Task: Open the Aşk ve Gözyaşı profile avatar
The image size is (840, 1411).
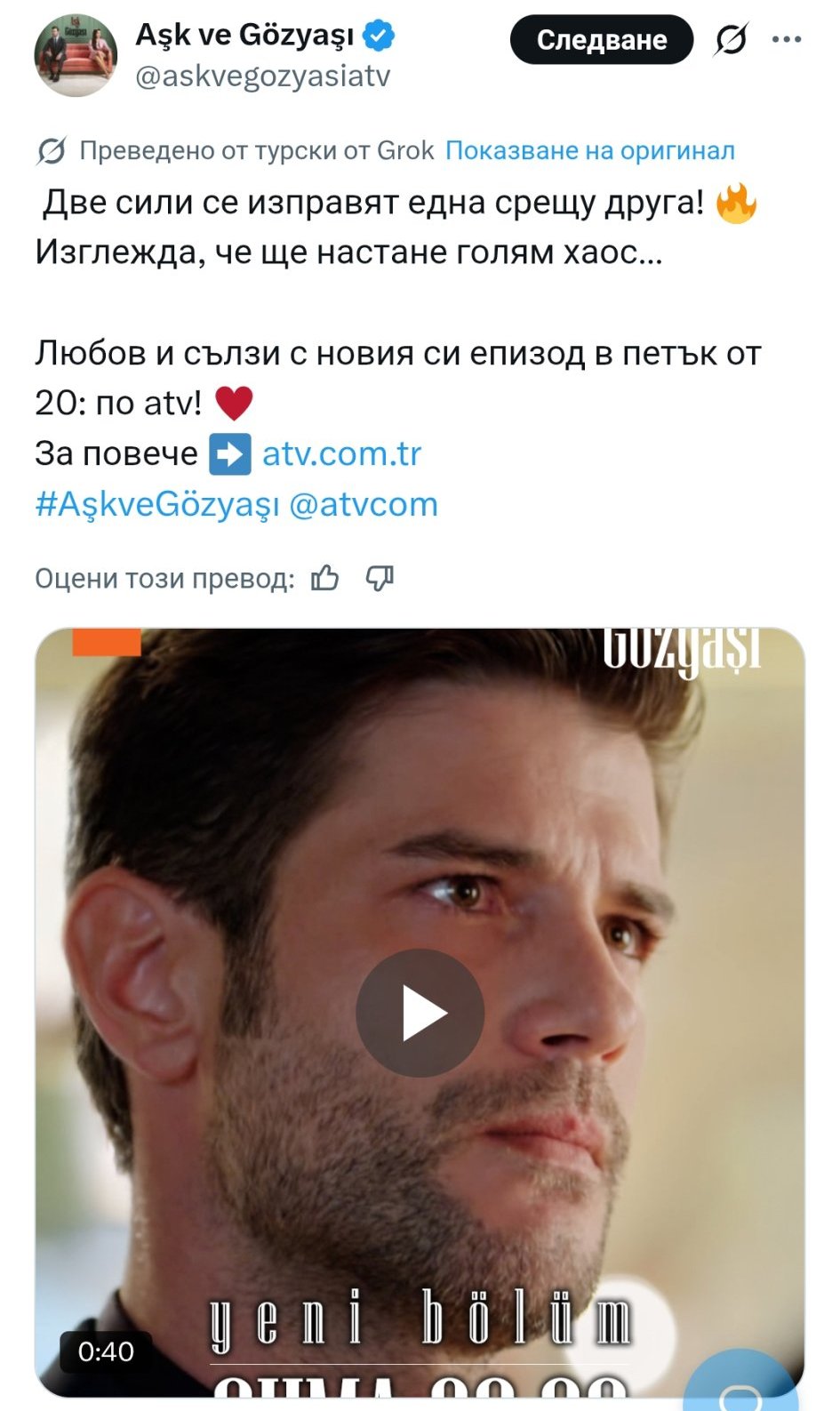Action: coord(76,55)
